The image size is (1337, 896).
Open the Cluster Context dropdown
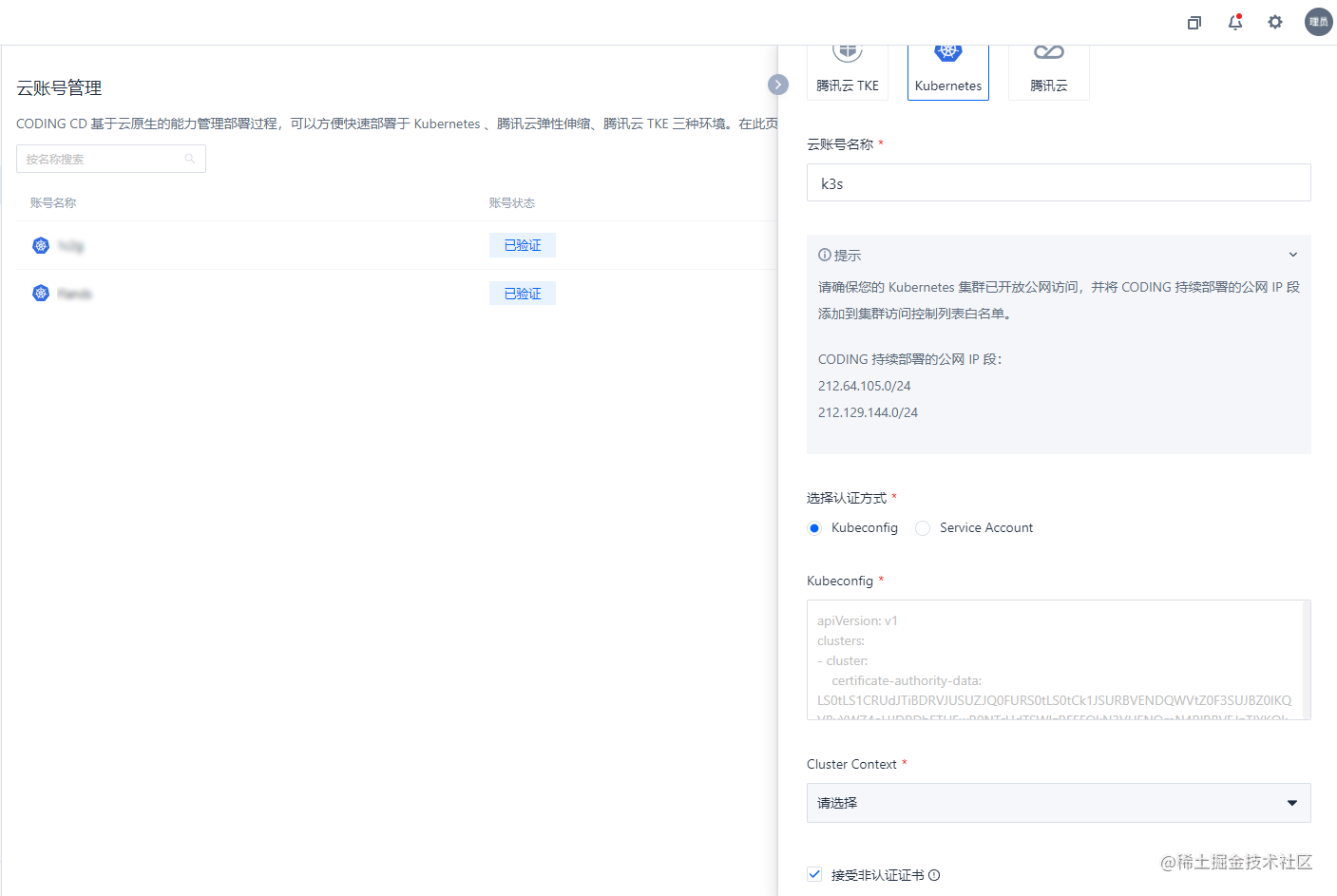[1059, 803]
